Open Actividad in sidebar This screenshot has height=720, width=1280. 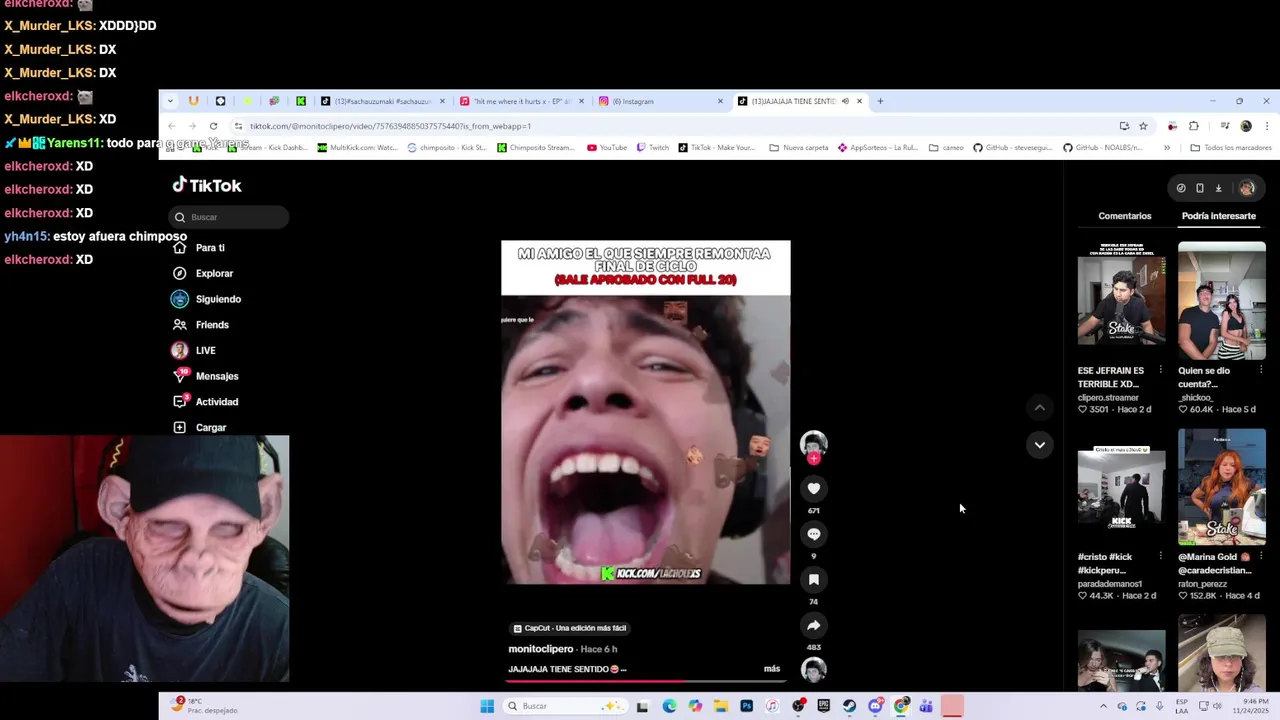pyautogui.click(x=205, y=402)
